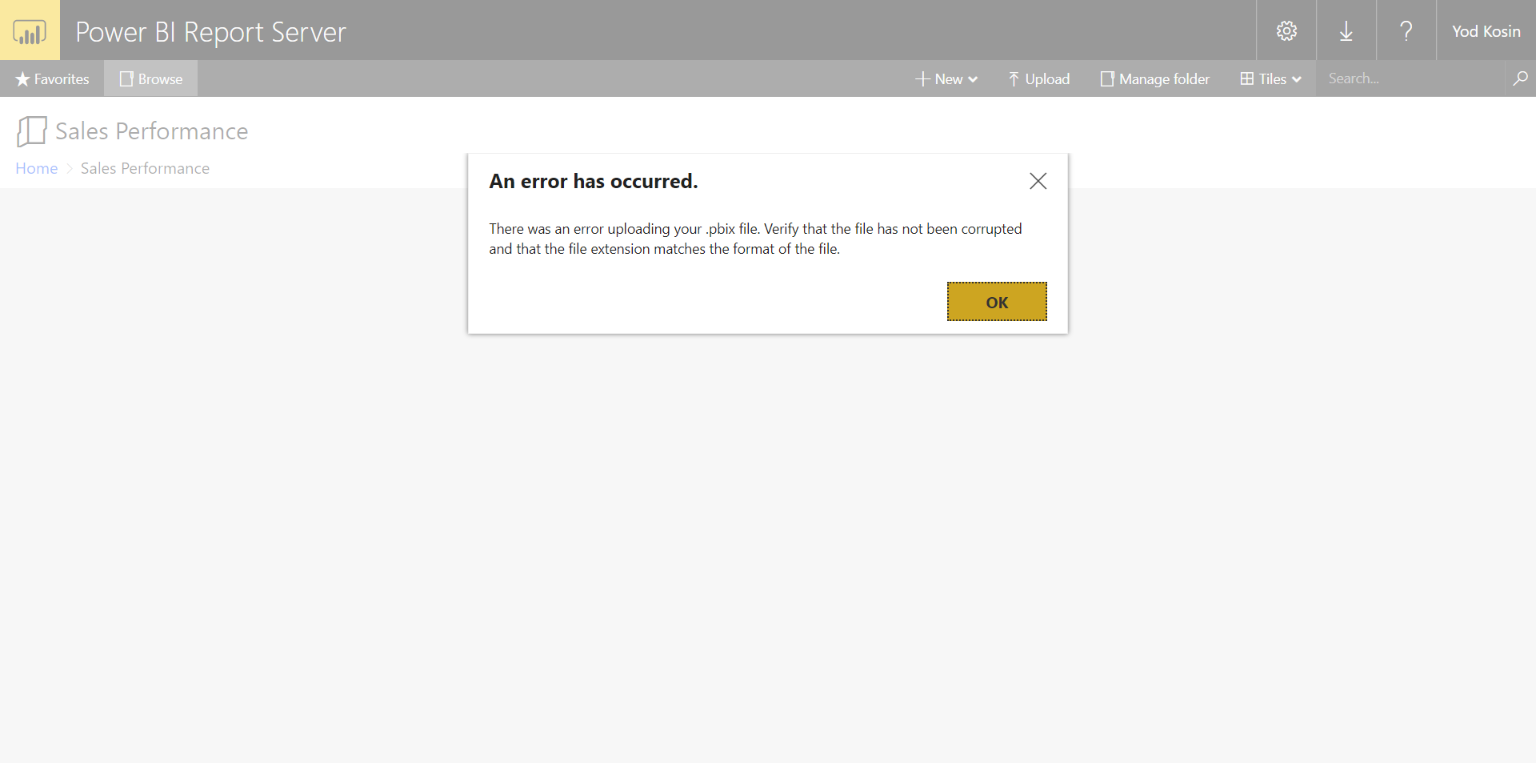Close the error dialog with X
This screenshot has width=1536, height=763.
pyautogui.click(x=1038, y=181)
